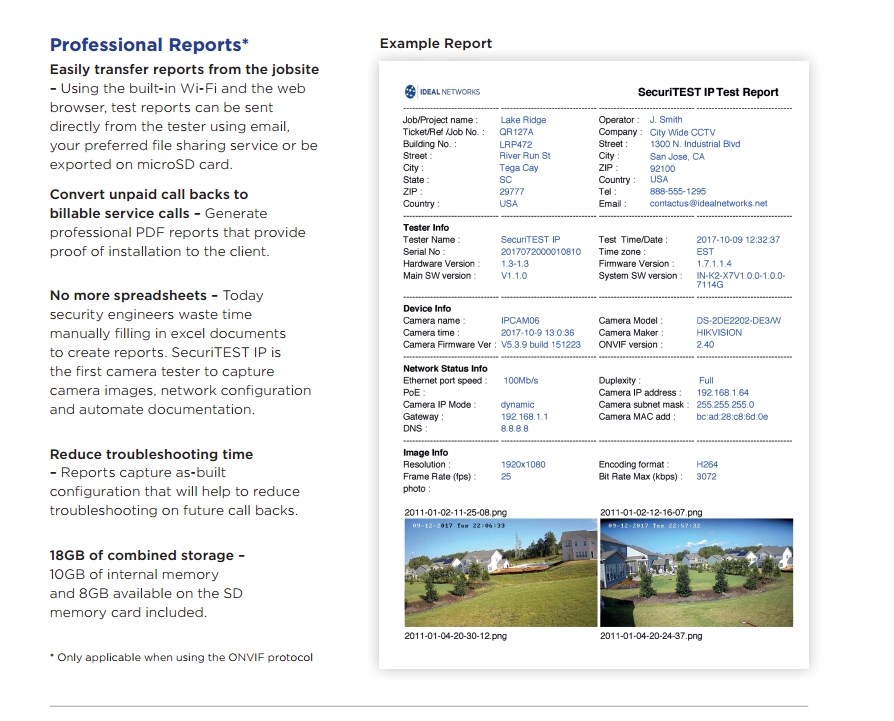Select the file name '2011-01-02-11-25-08.png'
The height and width of the screenshot is (721, 894).
(x=456, y=512)
